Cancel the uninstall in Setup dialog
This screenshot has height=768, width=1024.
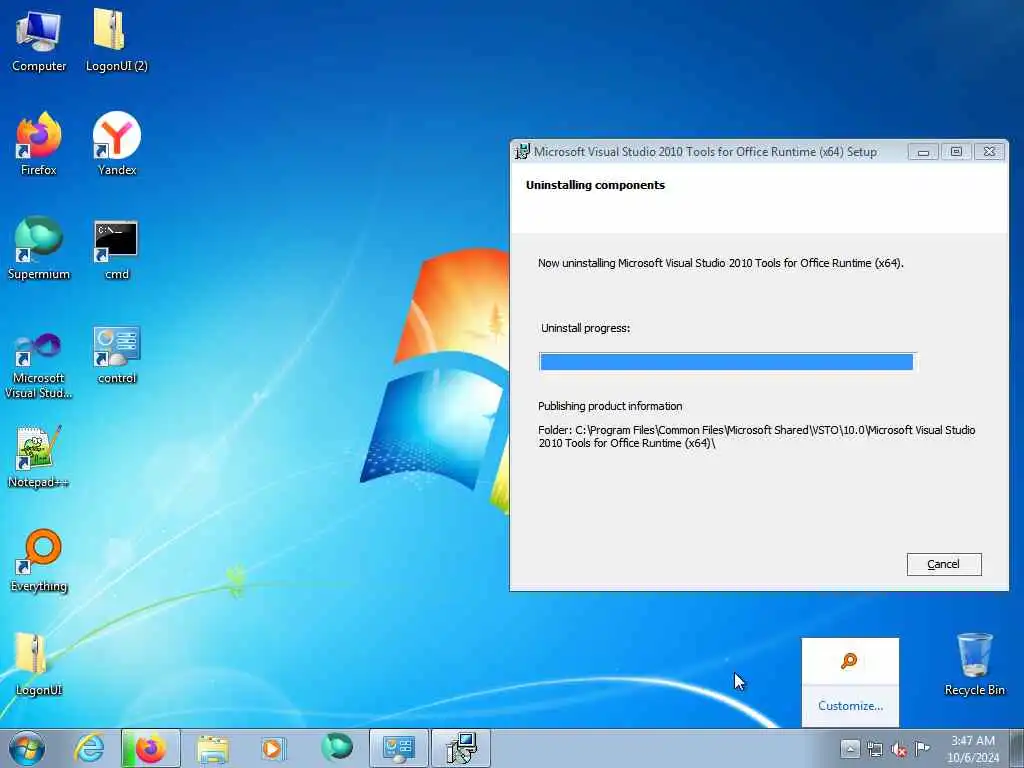944,564
